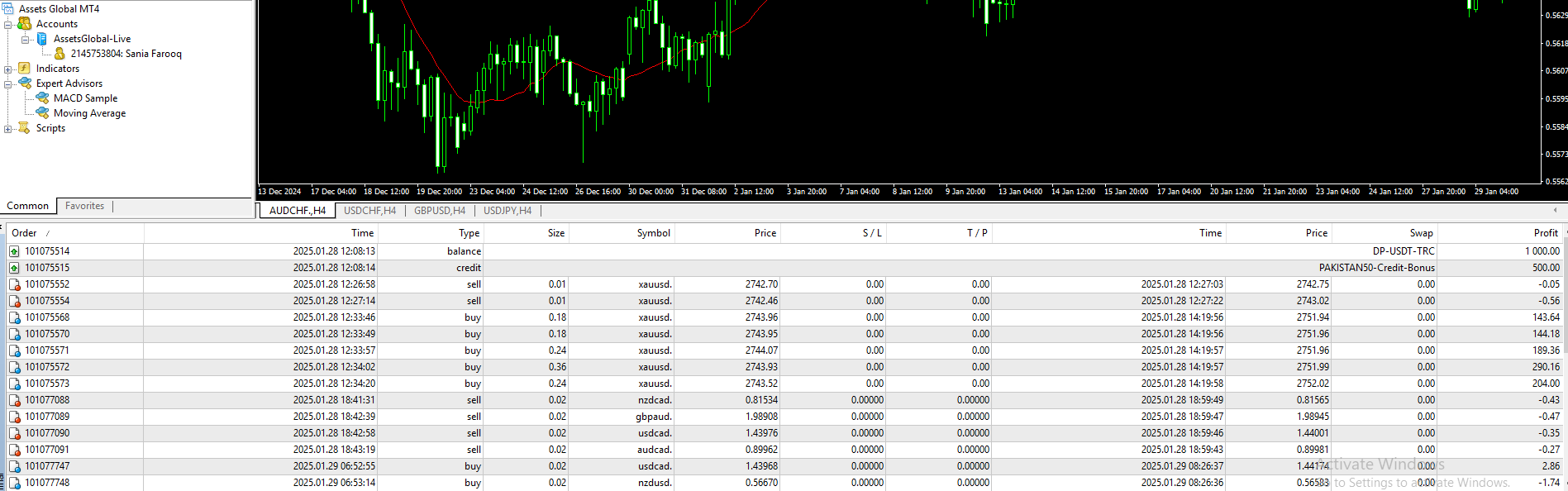Select the Moving Average expert advisor
This screenshot has height=491, width=1568.
[x=89, y=113]
